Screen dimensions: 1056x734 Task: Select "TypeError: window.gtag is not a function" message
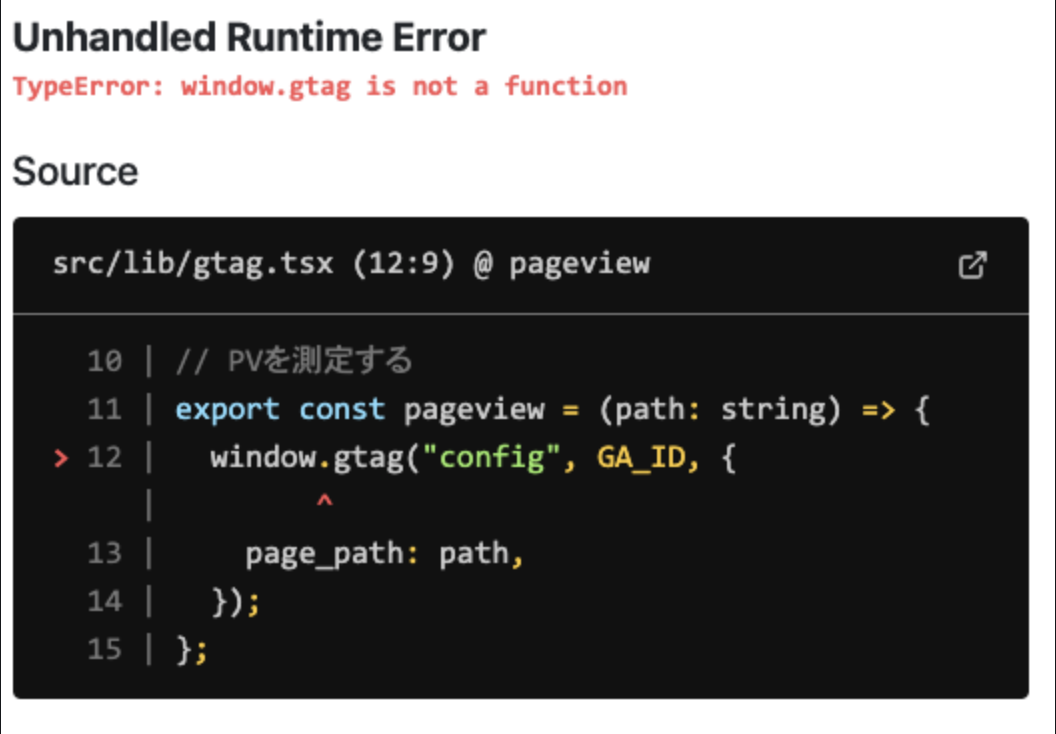[320, 87]
